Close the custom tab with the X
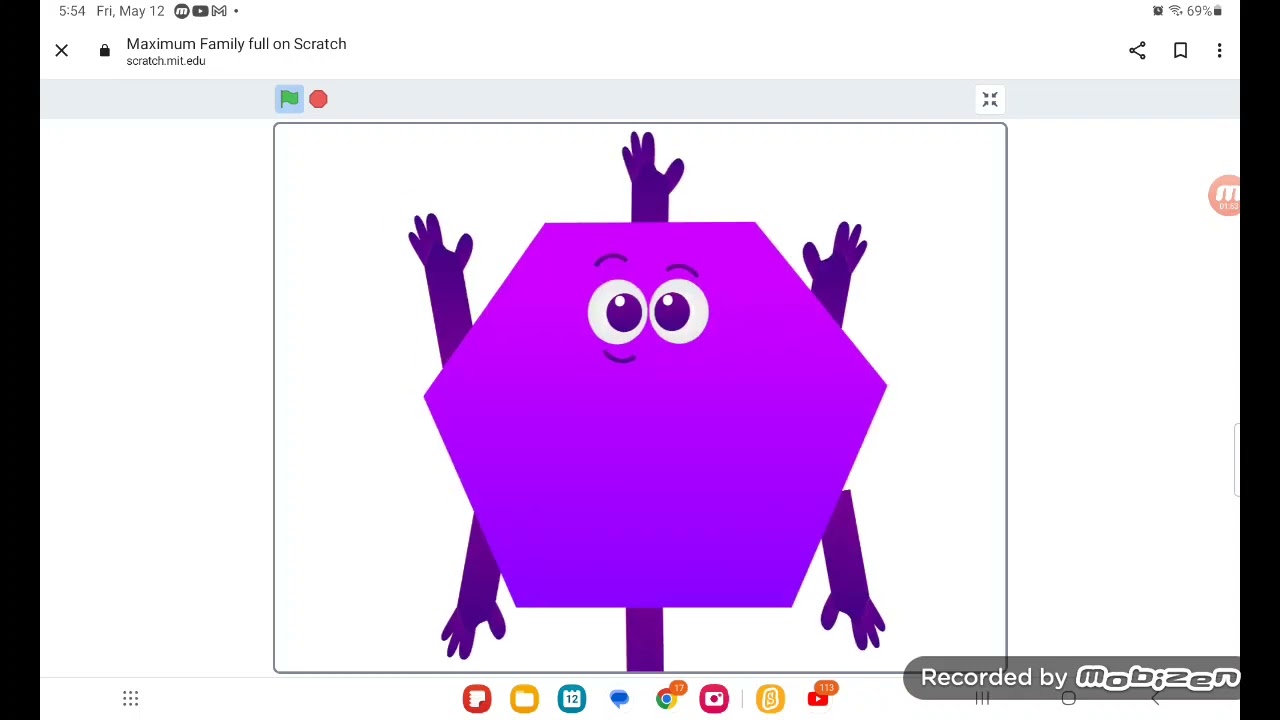This screenshot has height=720, width=1280. click(62, 50)
